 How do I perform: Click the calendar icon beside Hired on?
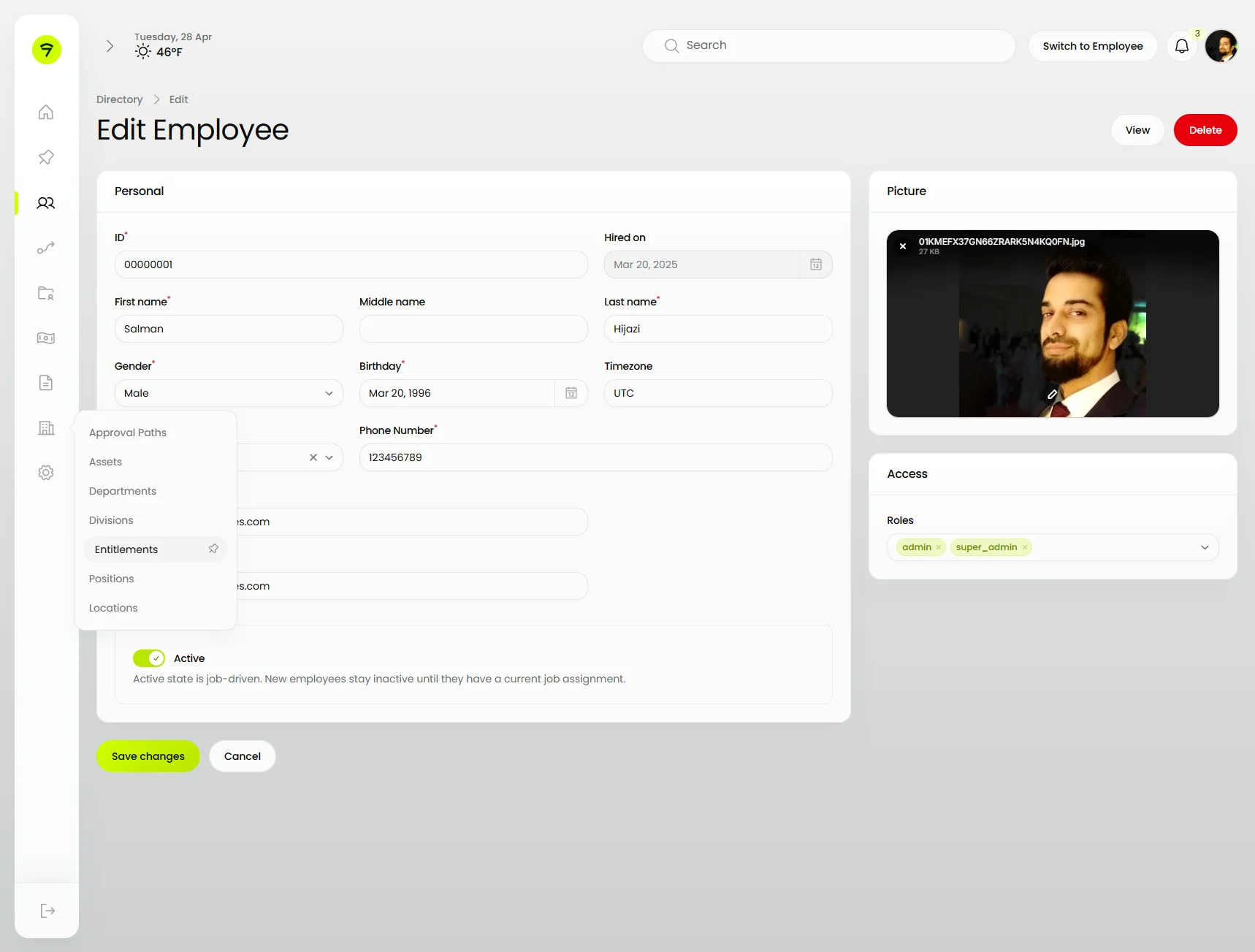[816, 264]
